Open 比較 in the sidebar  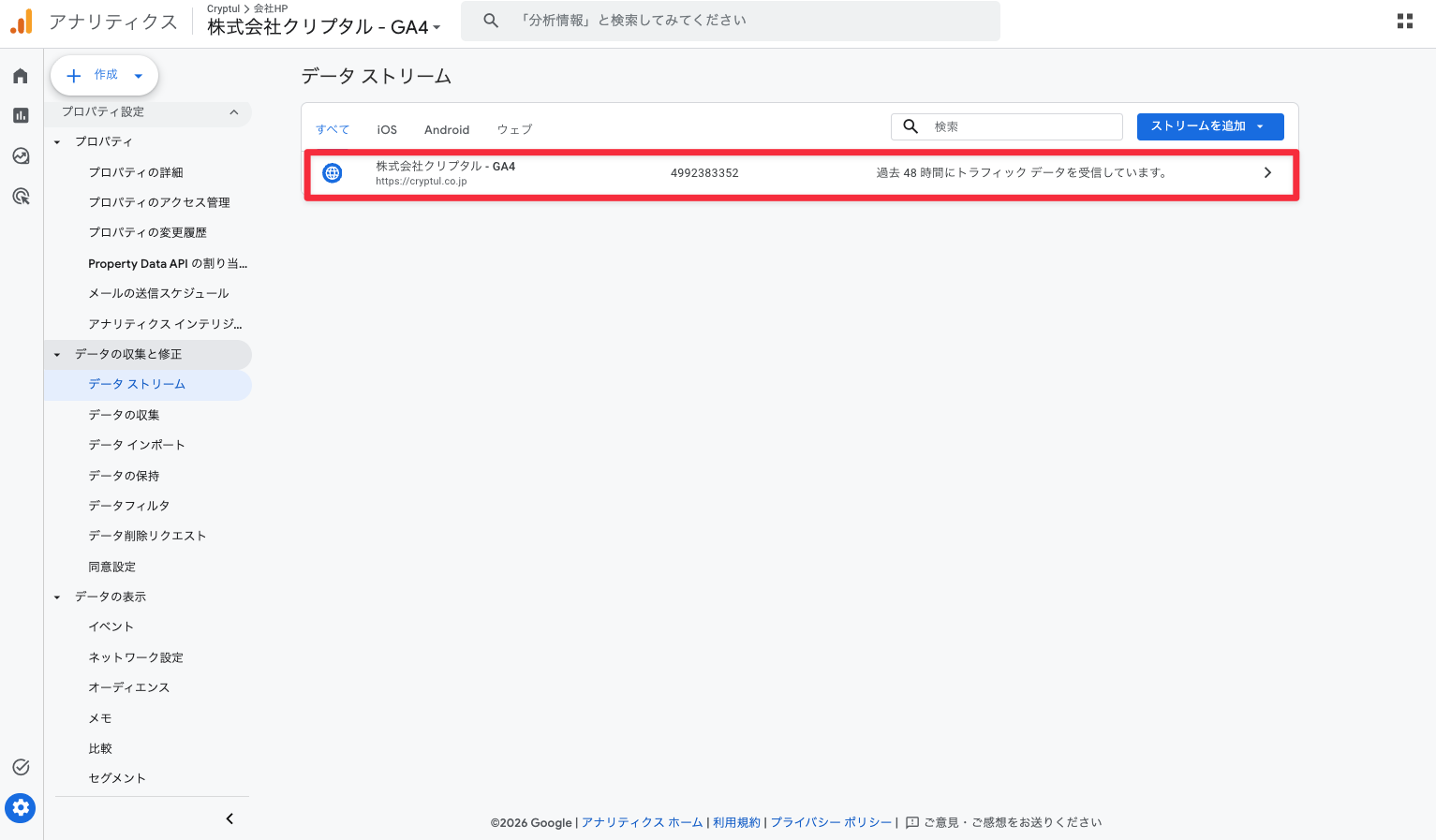pyautogui.click(x=100, y=748)
